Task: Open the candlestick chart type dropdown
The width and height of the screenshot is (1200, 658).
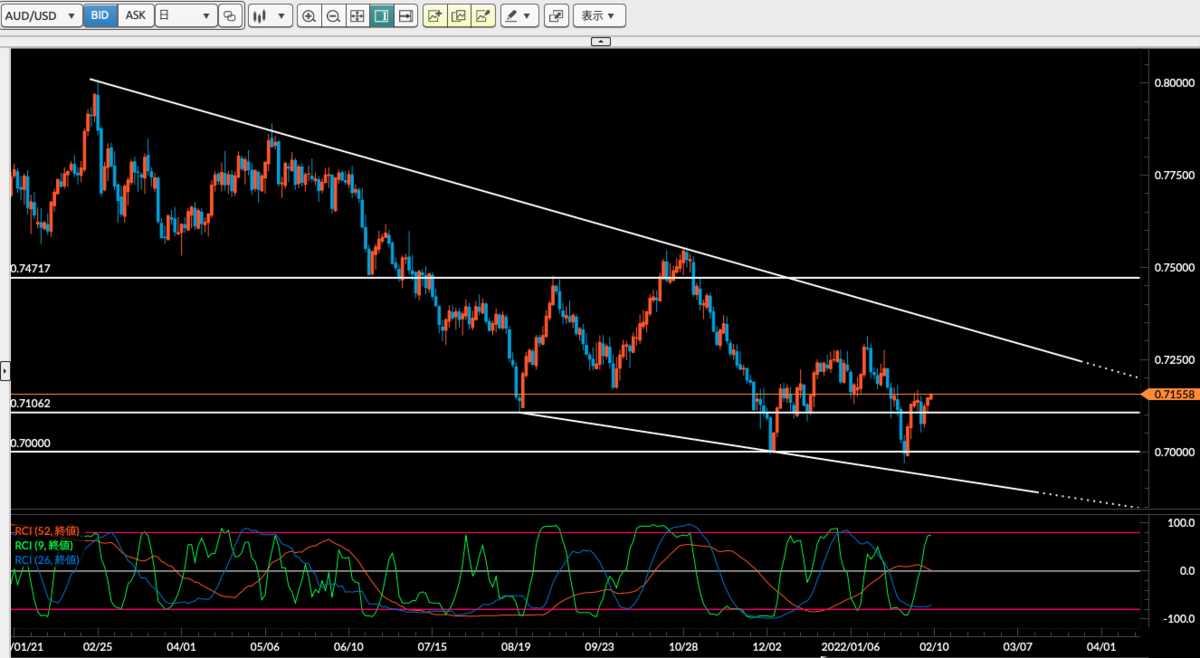Action: [270, 15]
